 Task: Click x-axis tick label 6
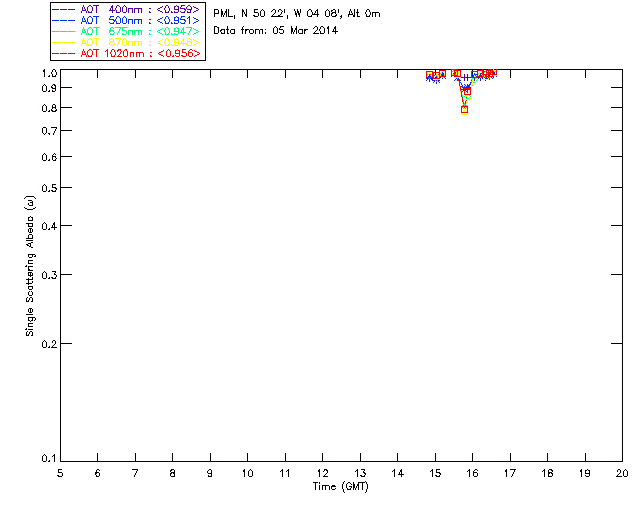point(98,473)
